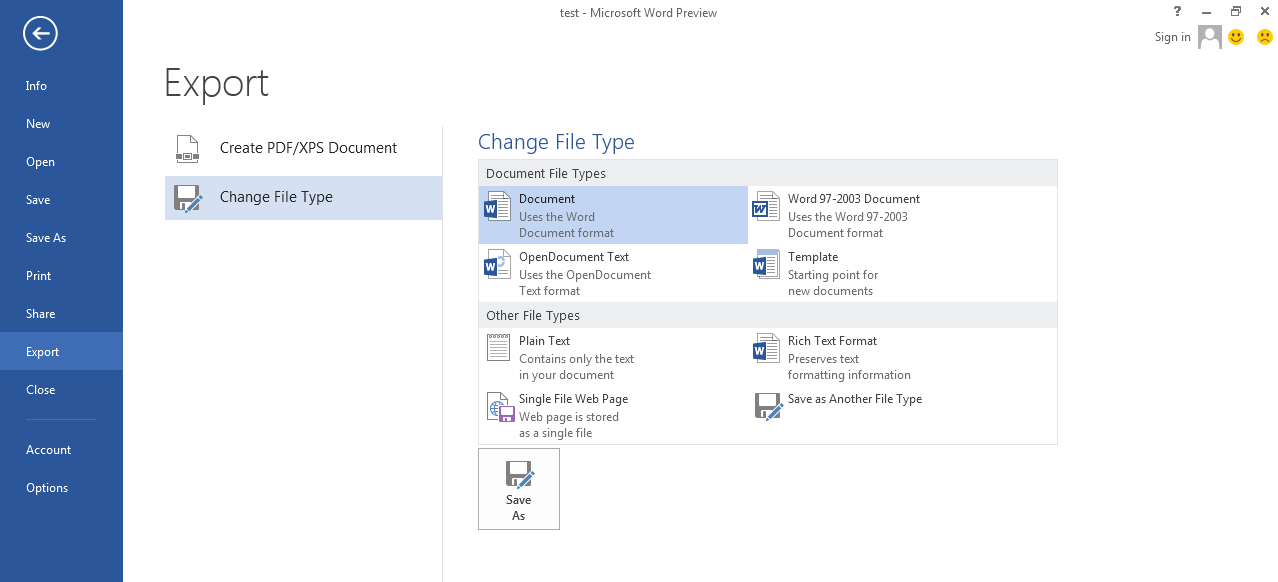Pick the Plain Text notepad icon
Viewport: 1278px width, 582px height.
pyautogui.click(x=498, y=348)
